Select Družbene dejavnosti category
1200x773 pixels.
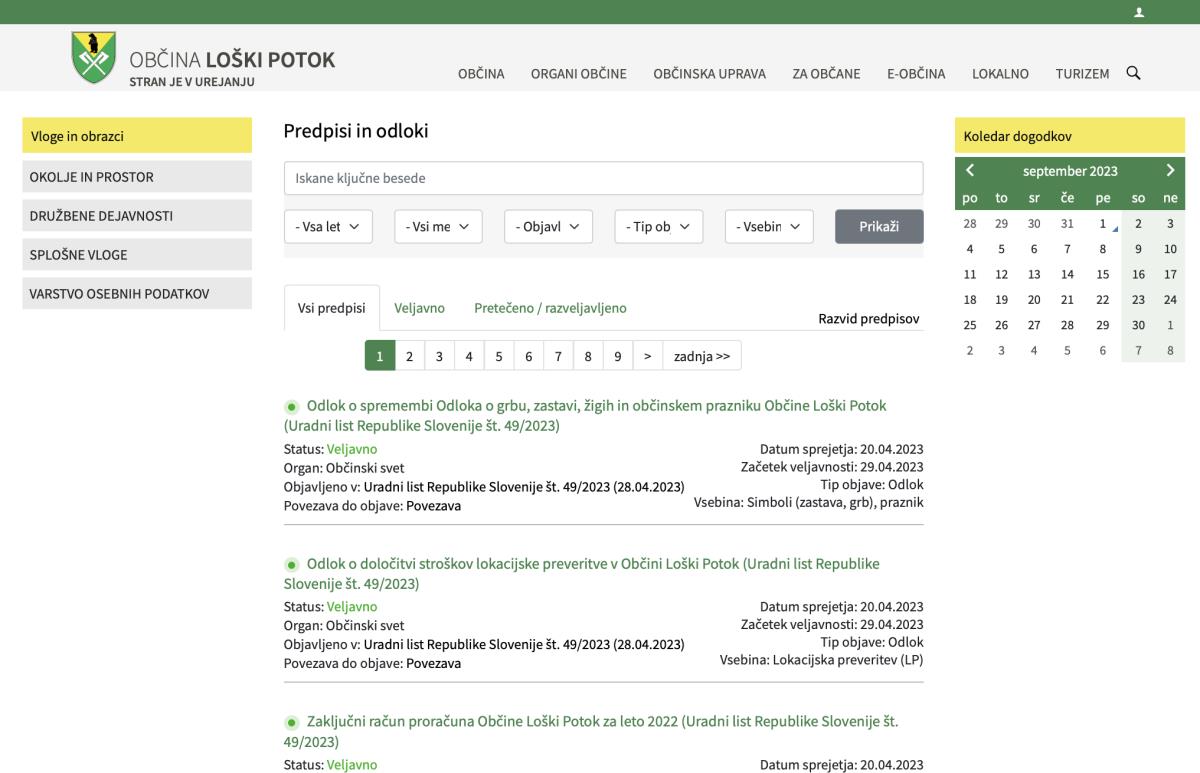(x=137, y=215)
